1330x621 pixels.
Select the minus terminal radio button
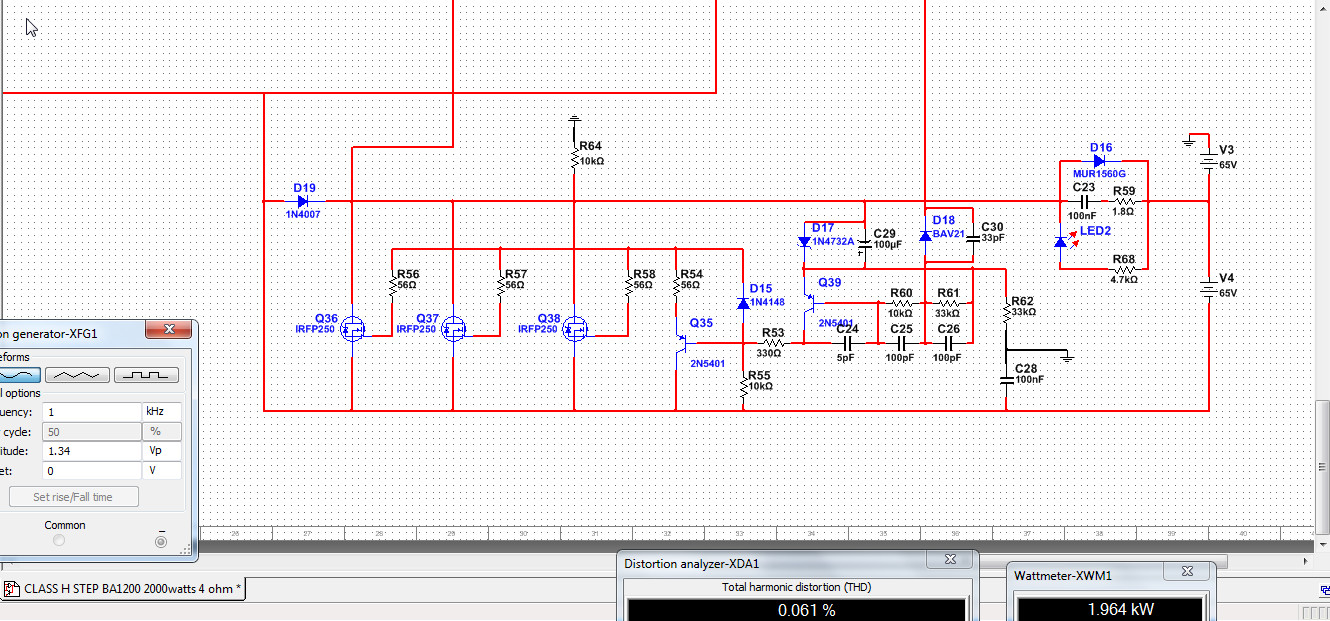[x=161, y=541]
